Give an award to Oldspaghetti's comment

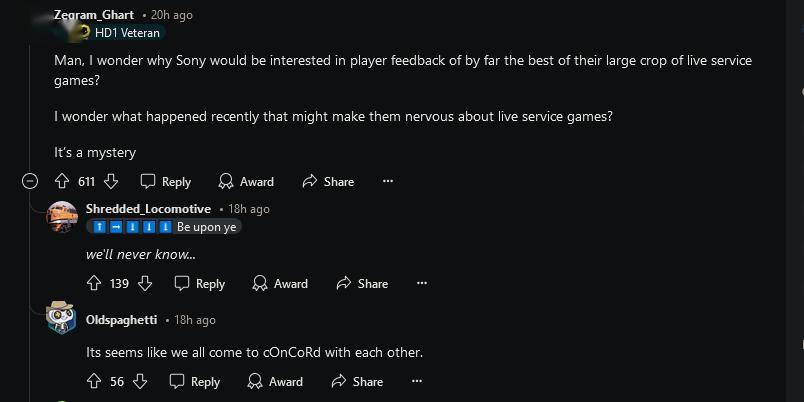click(x=275, y=381)
